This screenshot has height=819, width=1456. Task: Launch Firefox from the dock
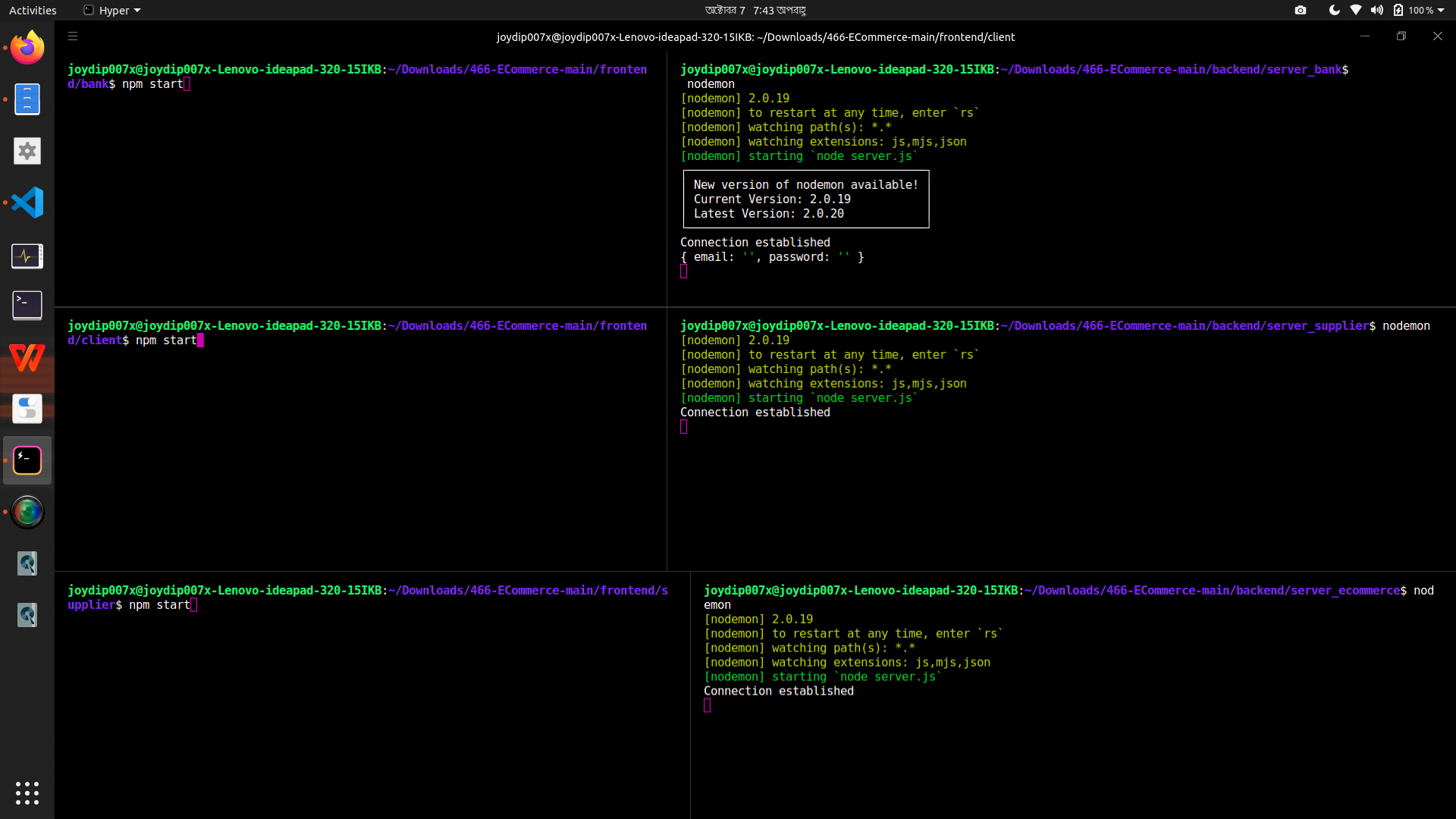coord(27,48)
